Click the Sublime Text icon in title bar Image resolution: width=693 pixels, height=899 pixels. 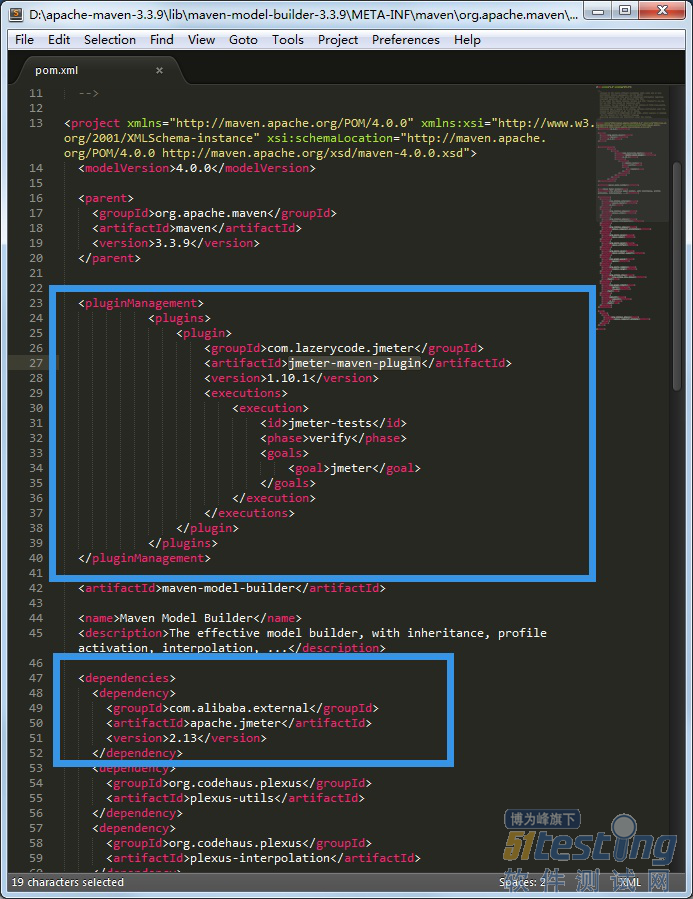(17, 14)
